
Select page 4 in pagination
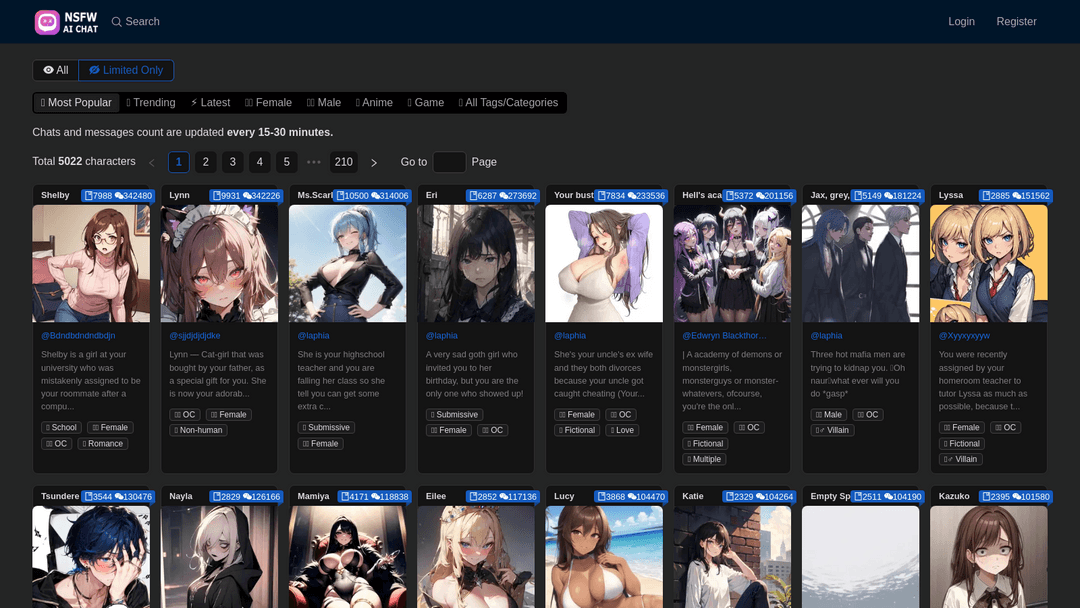click(260, 162)
